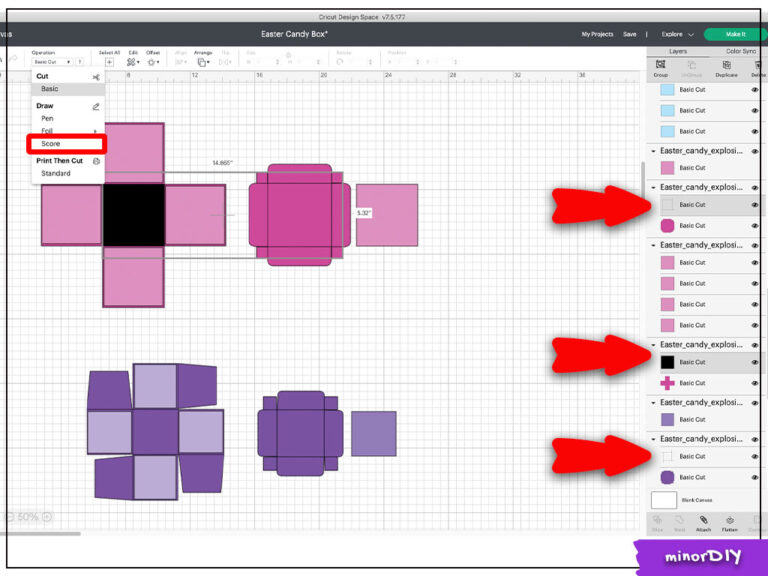This screenshot has height=576, width=768.
Task: Click the Blank Canvas white swatch
Action: point(664,501)
